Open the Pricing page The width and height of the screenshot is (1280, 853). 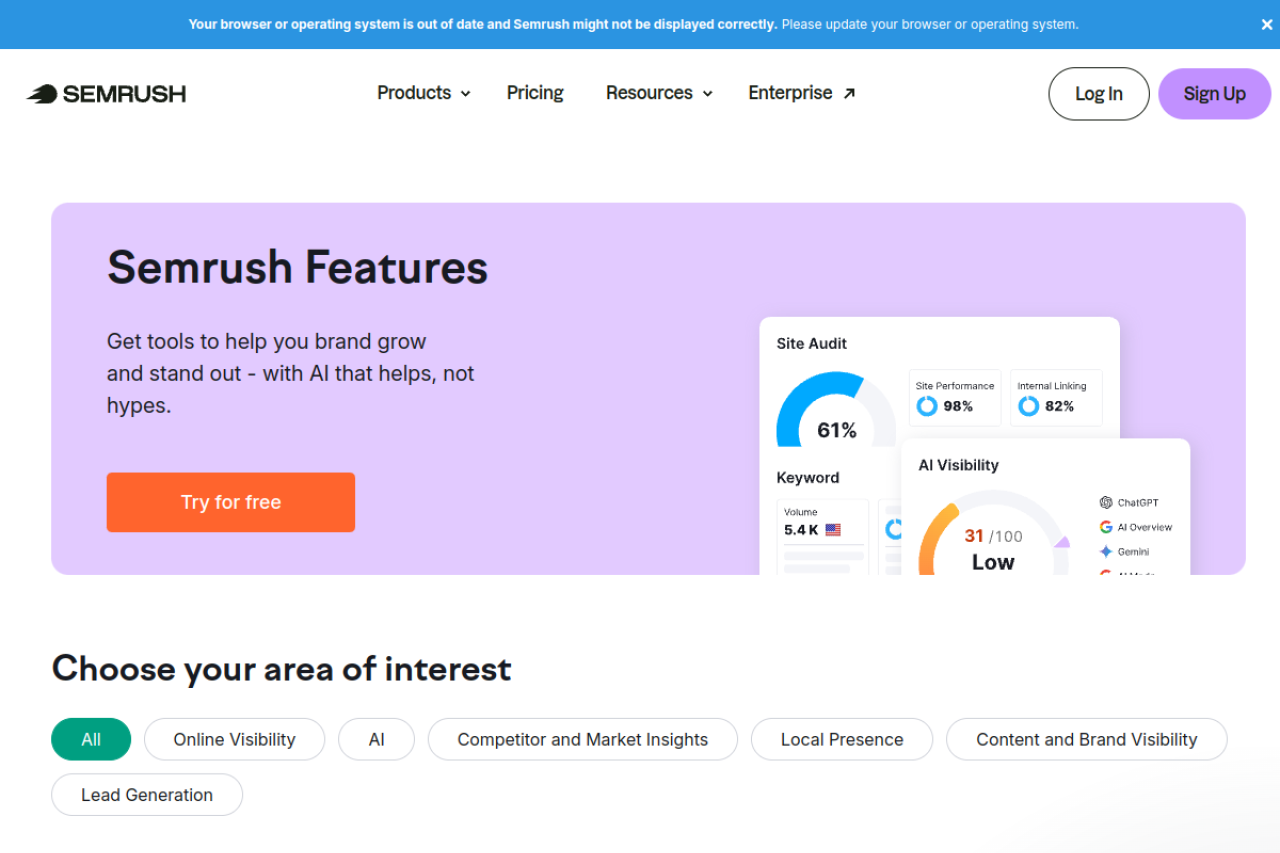pos(535,93)
